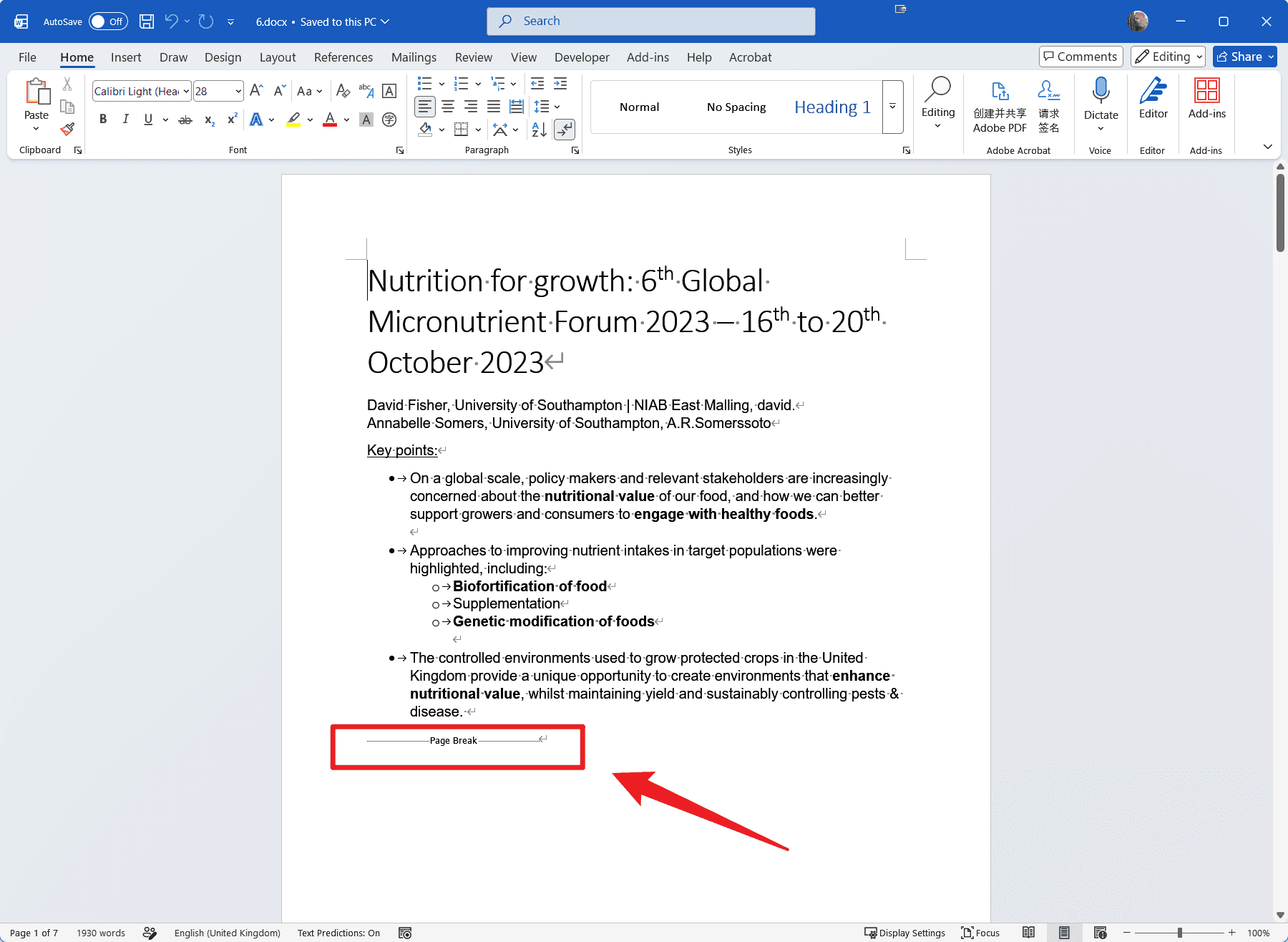Decrease font size with the A-down icon
Image resolution: width=1288 pixels, height=942 pixels.
pyautogui.click(x=280, y=91)
